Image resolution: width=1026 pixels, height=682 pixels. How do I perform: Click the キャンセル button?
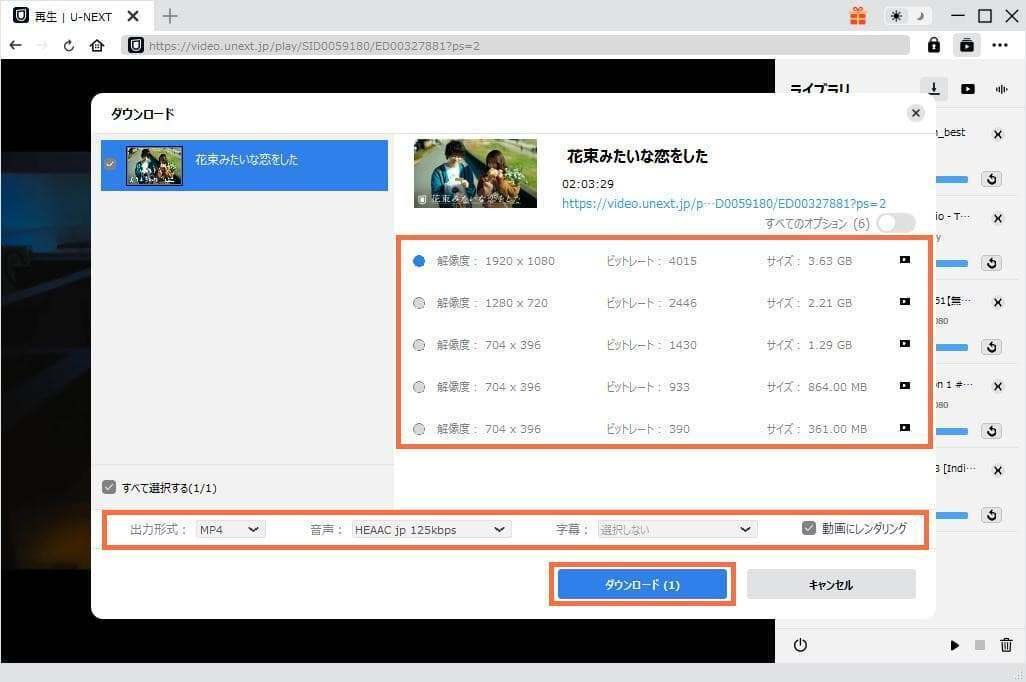[x=831, y=584]
